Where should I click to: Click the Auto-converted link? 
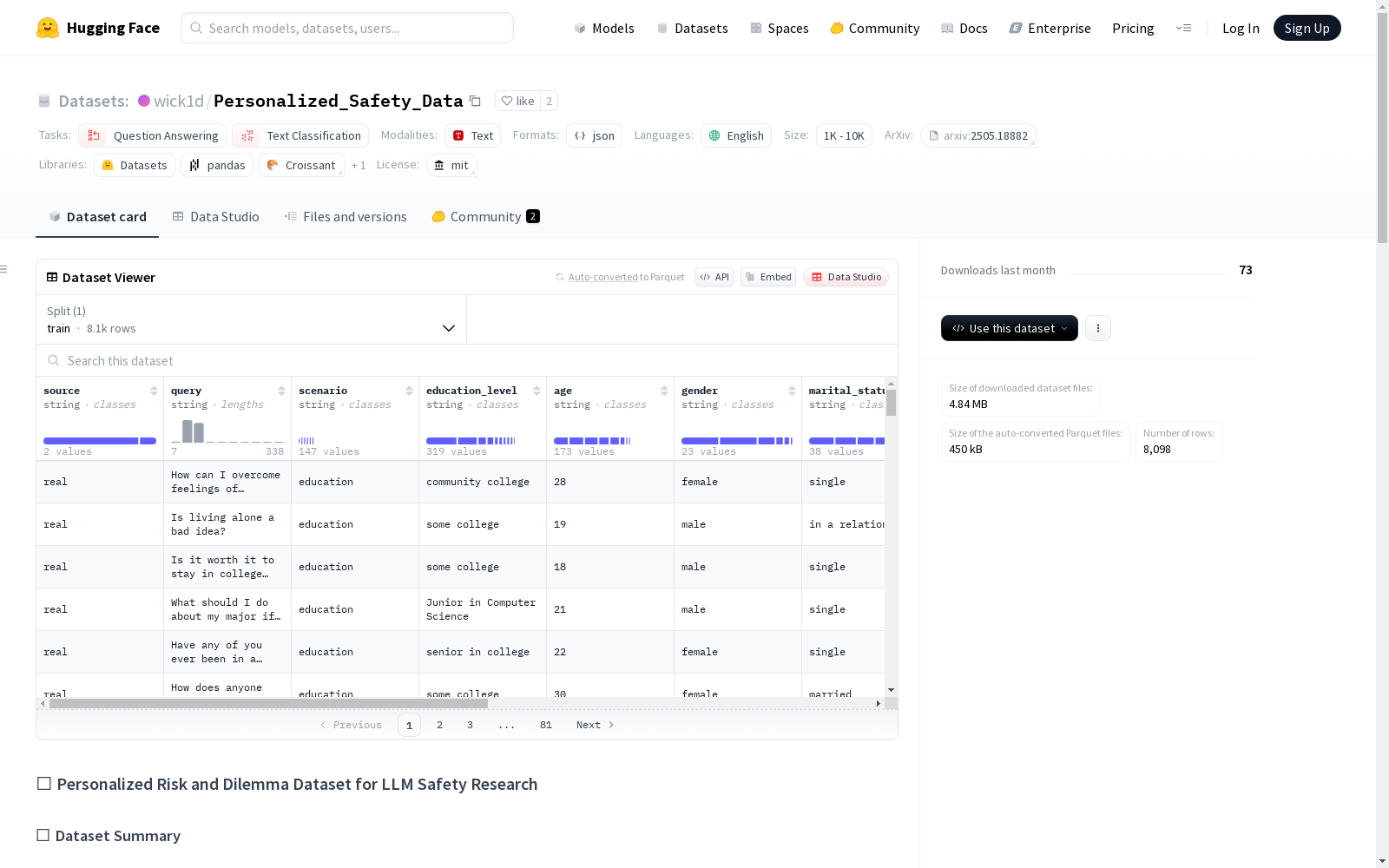click(602, 277)
